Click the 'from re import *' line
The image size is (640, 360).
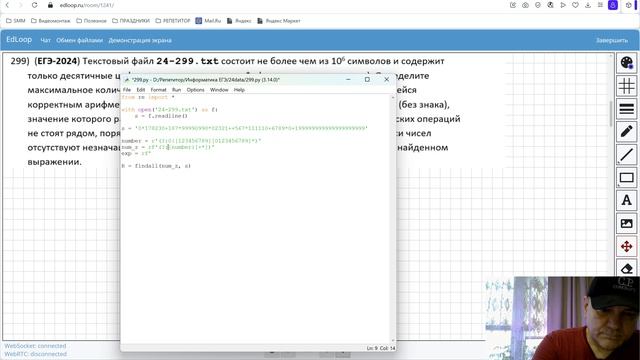tap(148, 98)
